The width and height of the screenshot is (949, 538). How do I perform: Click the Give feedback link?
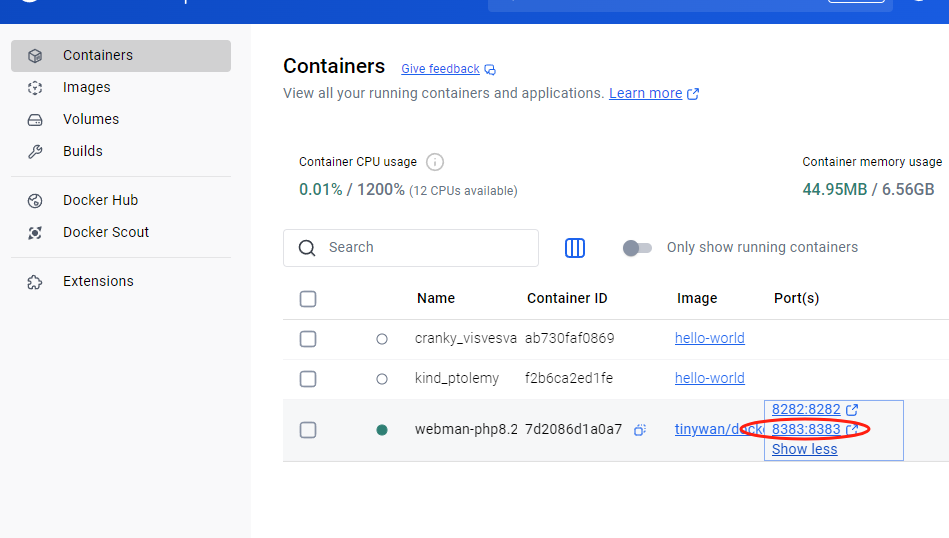pyautogui.click(x=440, y=69)
